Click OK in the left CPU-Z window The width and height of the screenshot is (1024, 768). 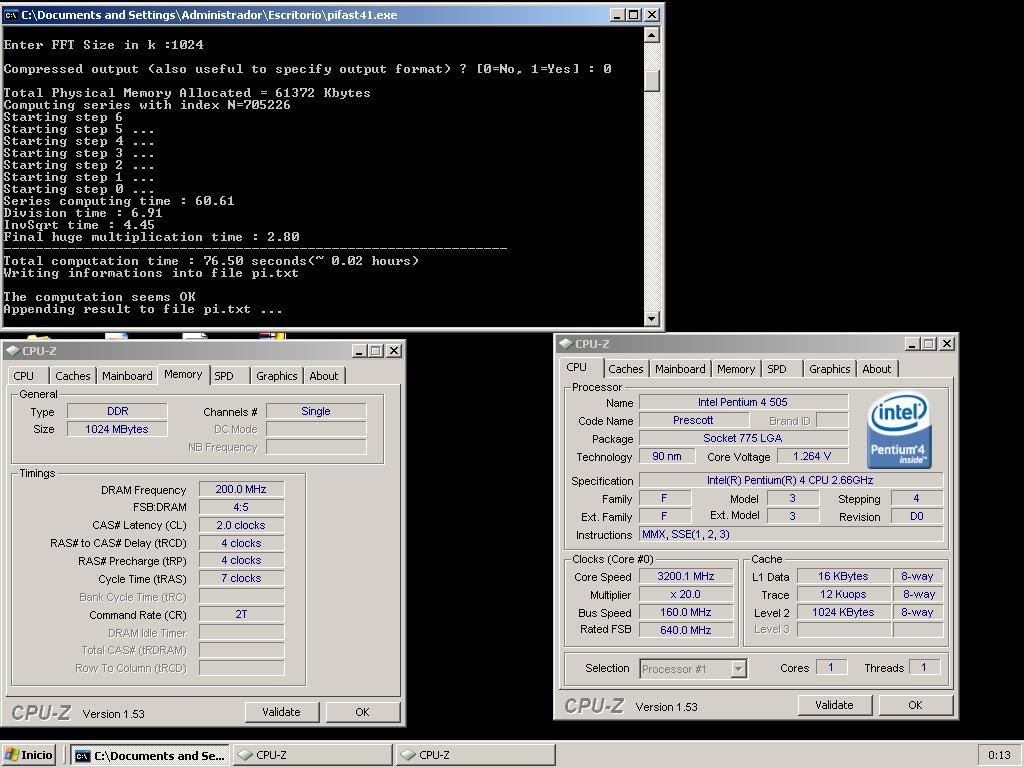pyautogui.click(x=362, y=712)
